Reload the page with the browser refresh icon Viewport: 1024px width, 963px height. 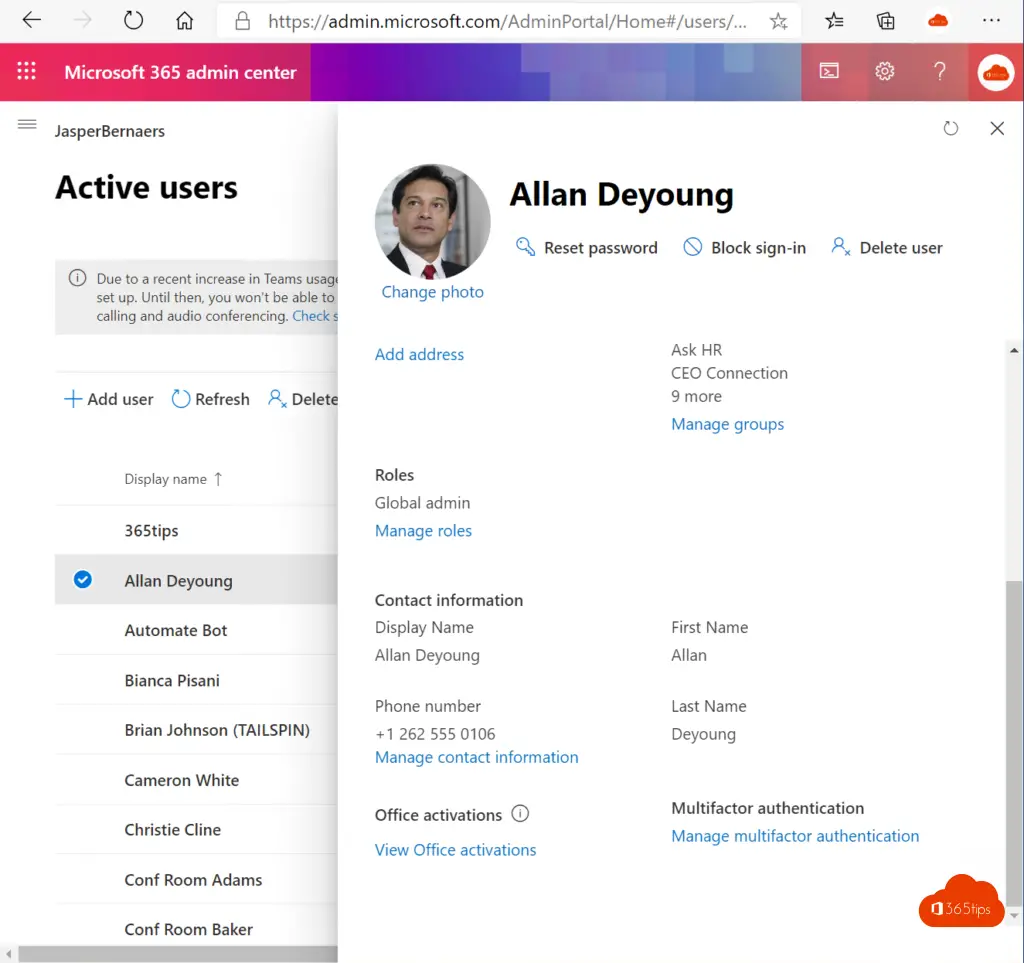tap(133, 21)
